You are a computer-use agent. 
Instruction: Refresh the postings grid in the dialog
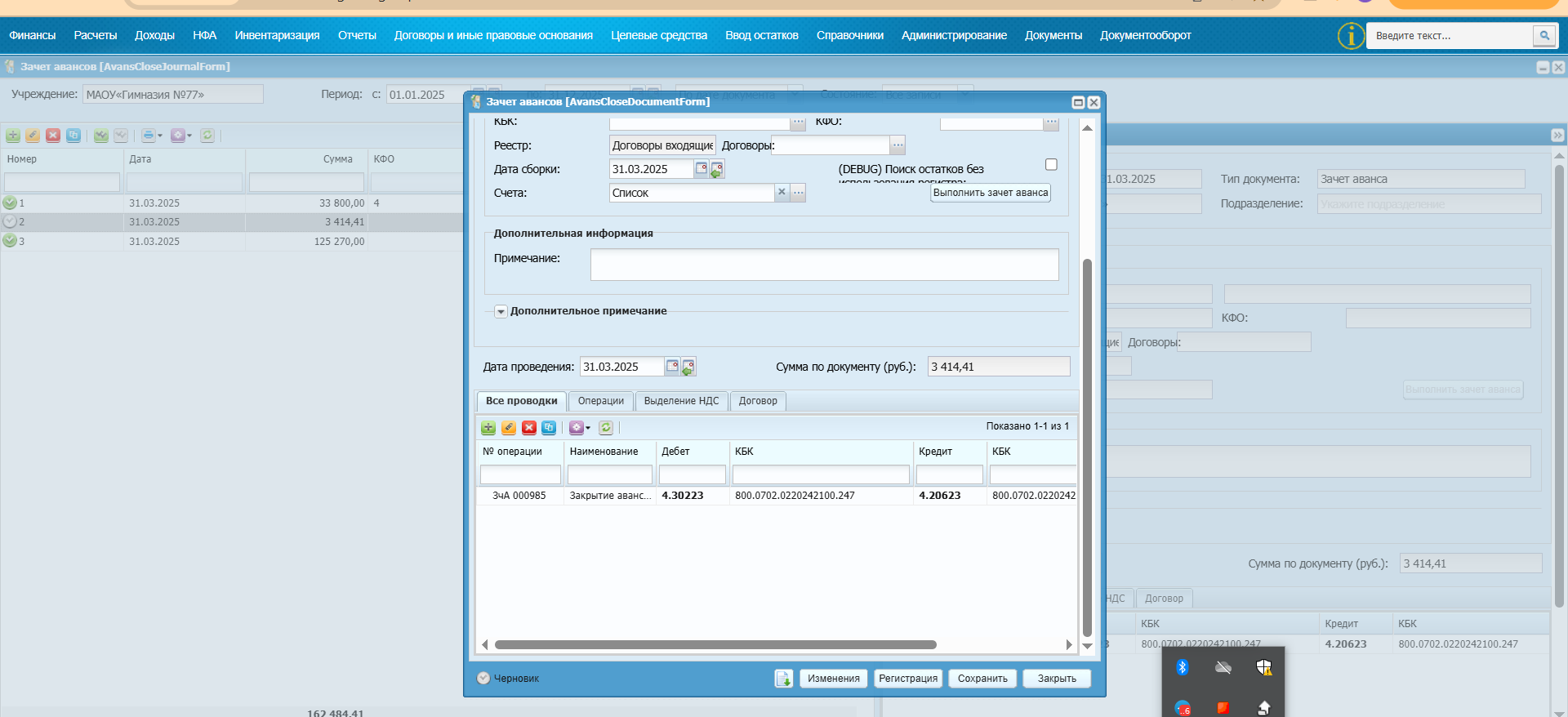(x=606, y=427)
